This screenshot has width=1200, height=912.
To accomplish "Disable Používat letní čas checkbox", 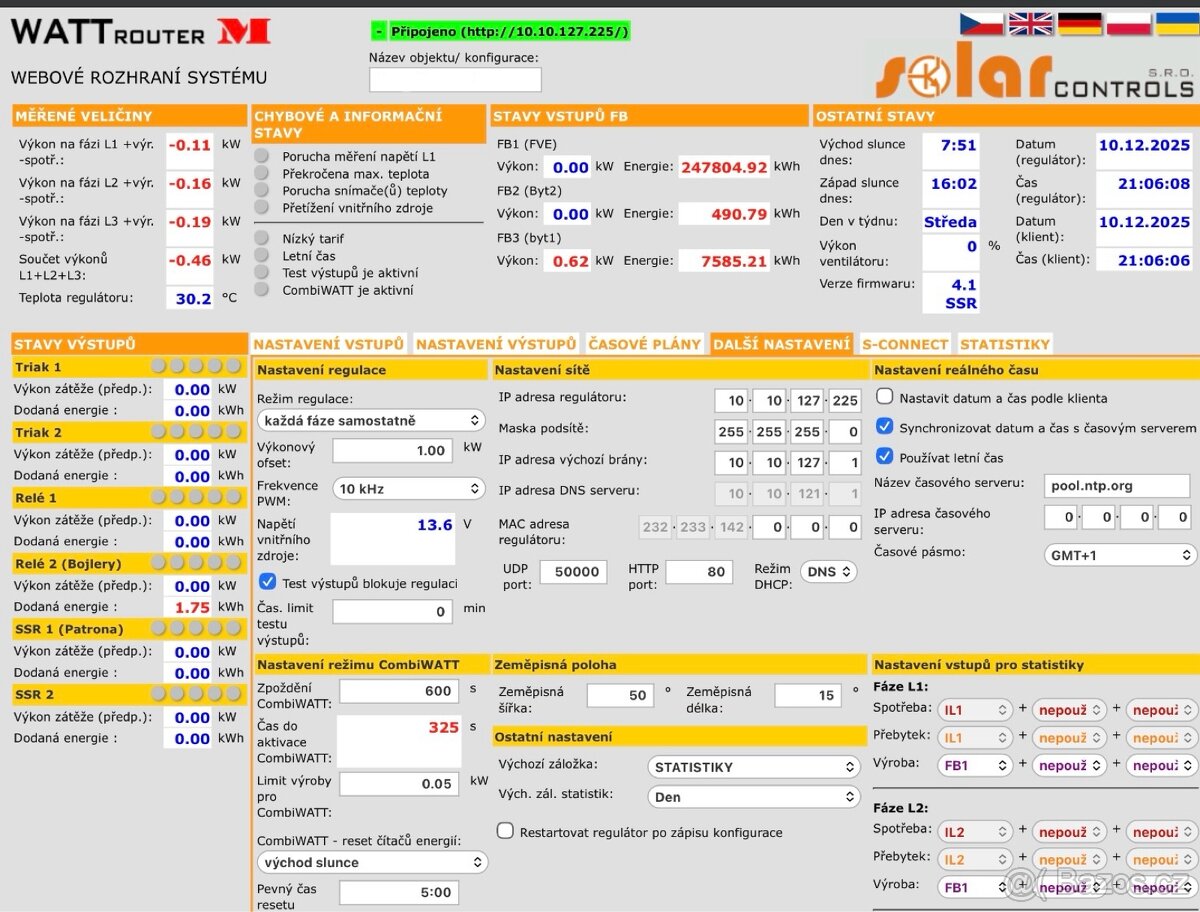I will coord(885,456).
